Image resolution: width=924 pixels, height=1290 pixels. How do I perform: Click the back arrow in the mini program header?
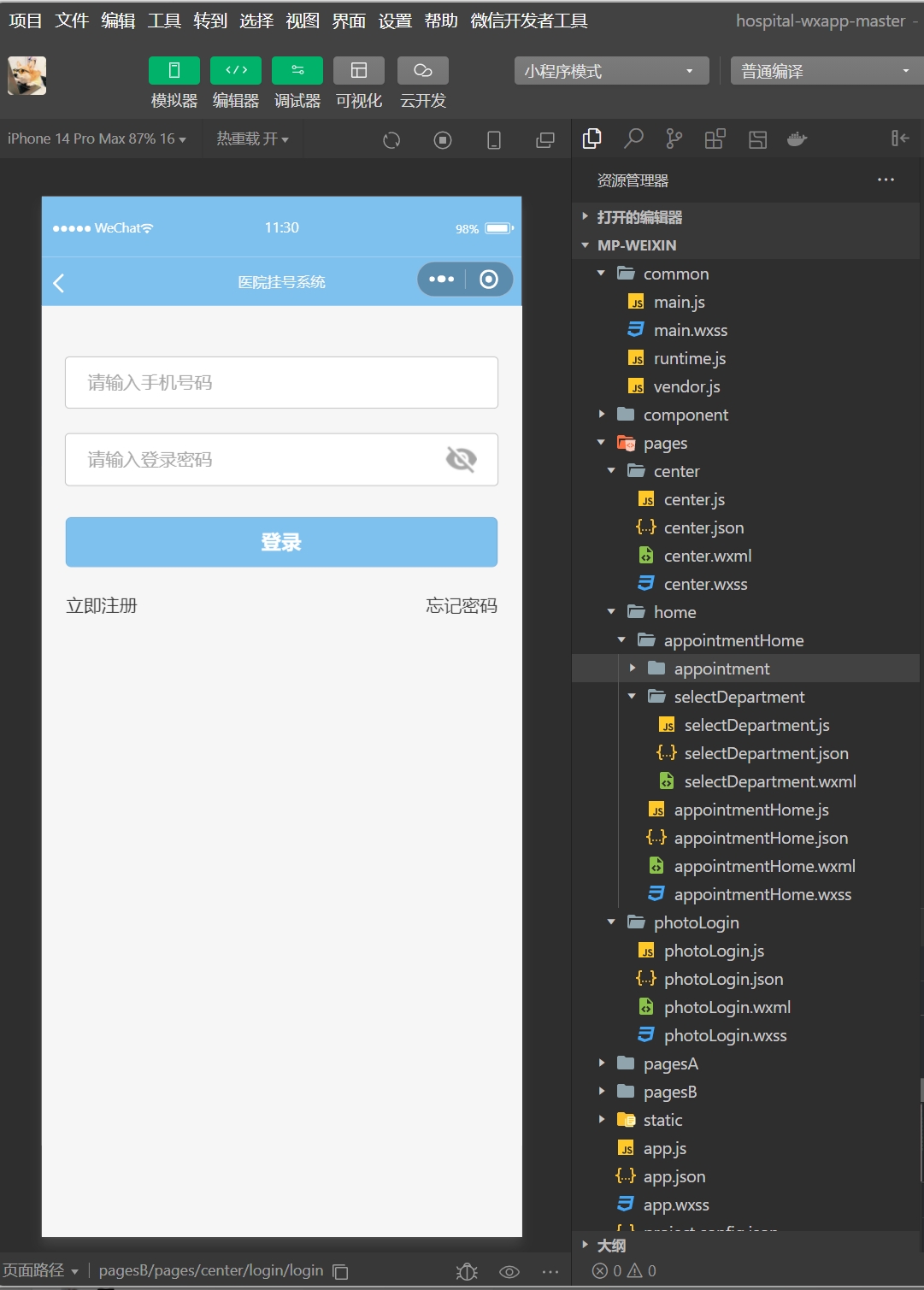click(x=59, y=283)
